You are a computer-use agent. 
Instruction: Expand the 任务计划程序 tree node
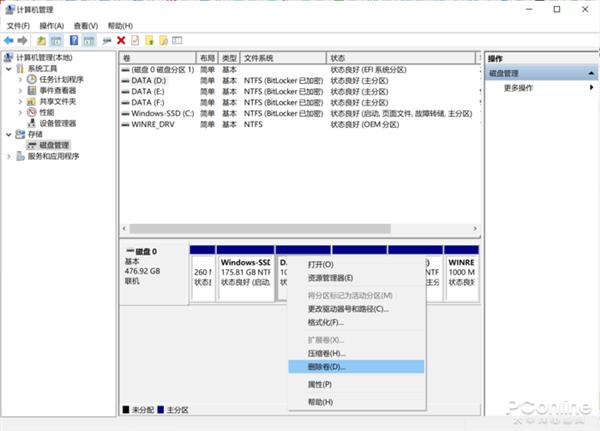click(19, 79)
